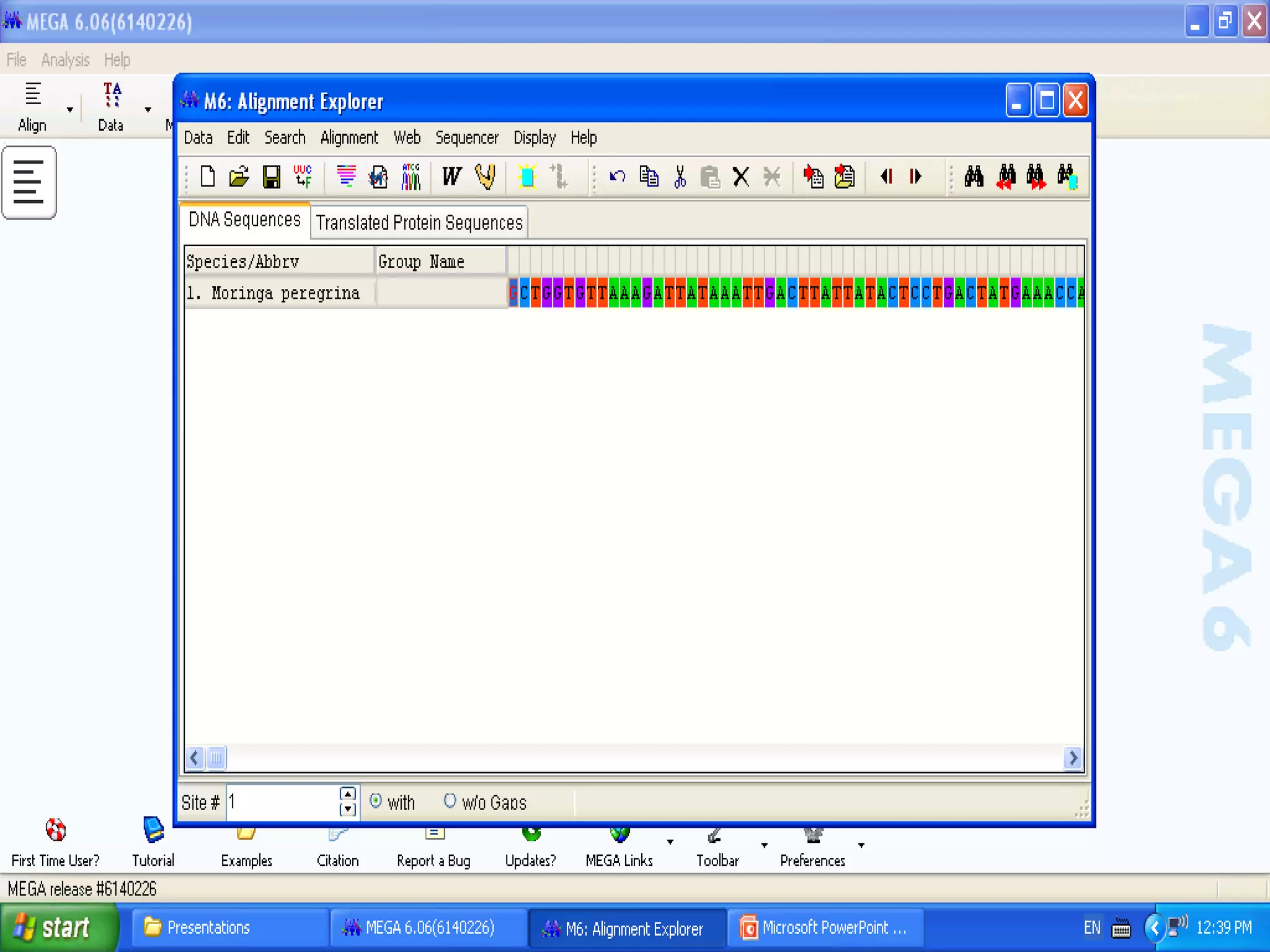Click the find binoculars icon
The image size is (1270, 952).
coord(974,177)
